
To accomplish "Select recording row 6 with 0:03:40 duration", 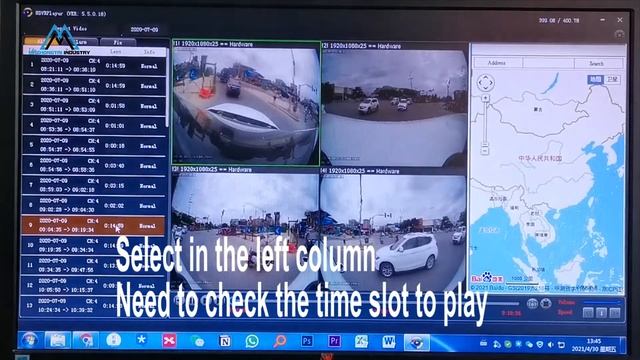I will coord(94,165).
